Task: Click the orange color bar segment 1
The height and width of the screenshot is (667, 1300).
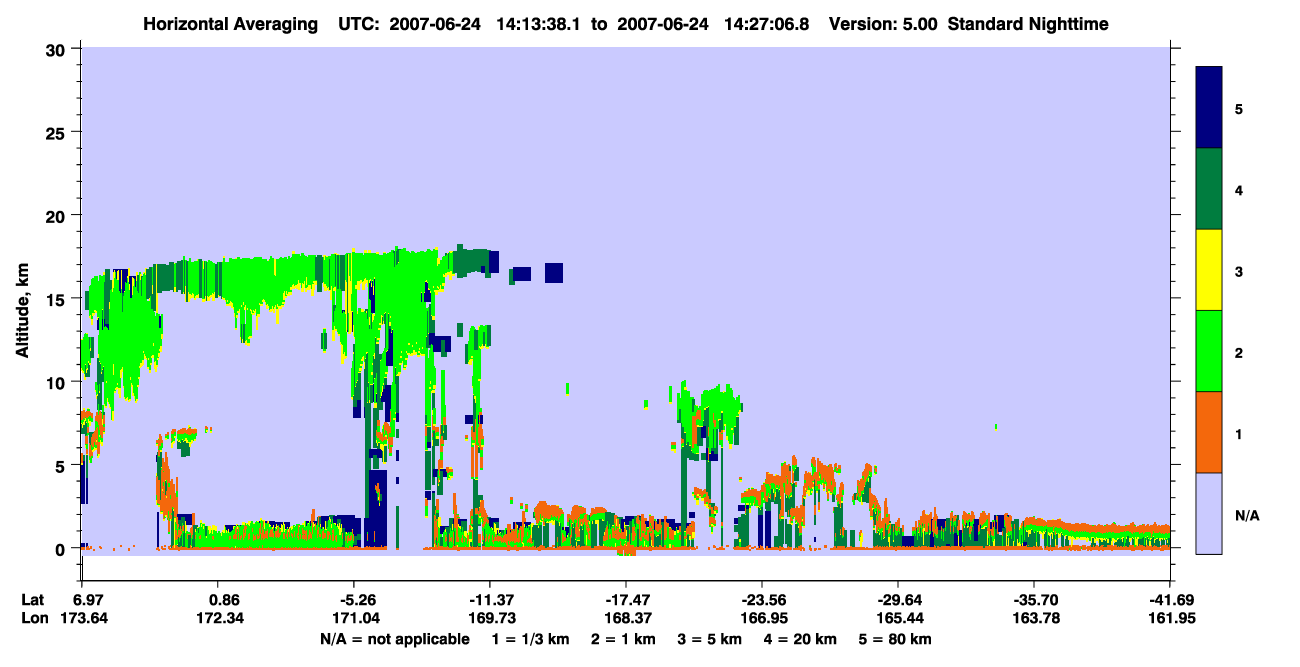Action: point(1209,432)
